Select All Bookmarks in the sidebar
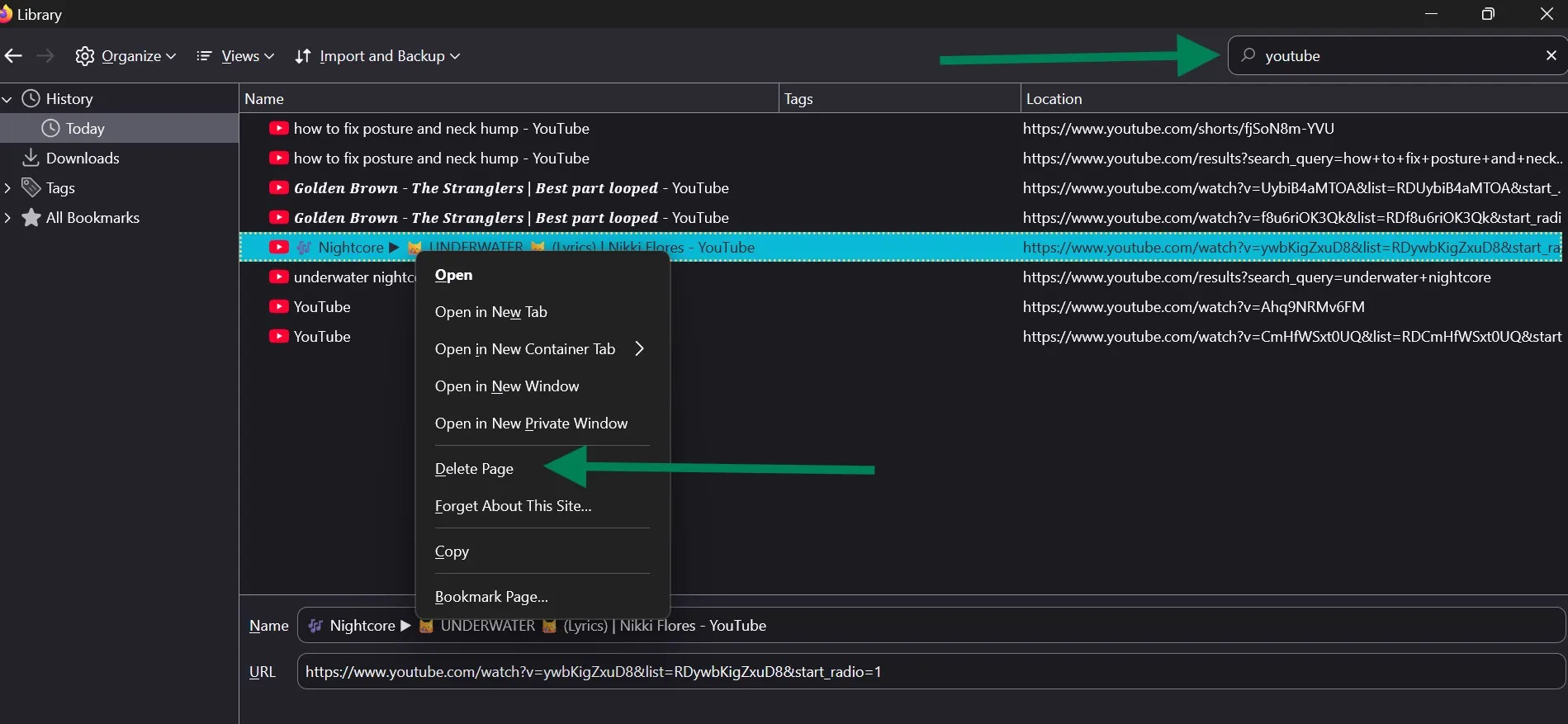This screenshot has height=724, width=1568. click(x=92, y=217)
